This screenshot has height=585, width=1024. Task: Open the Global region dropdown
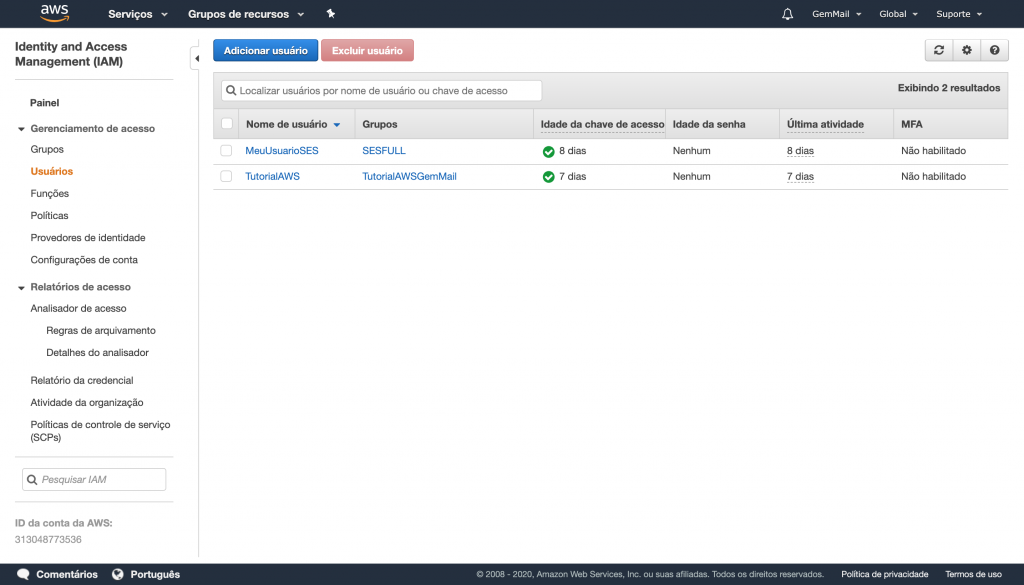click(x=899, y=14)
